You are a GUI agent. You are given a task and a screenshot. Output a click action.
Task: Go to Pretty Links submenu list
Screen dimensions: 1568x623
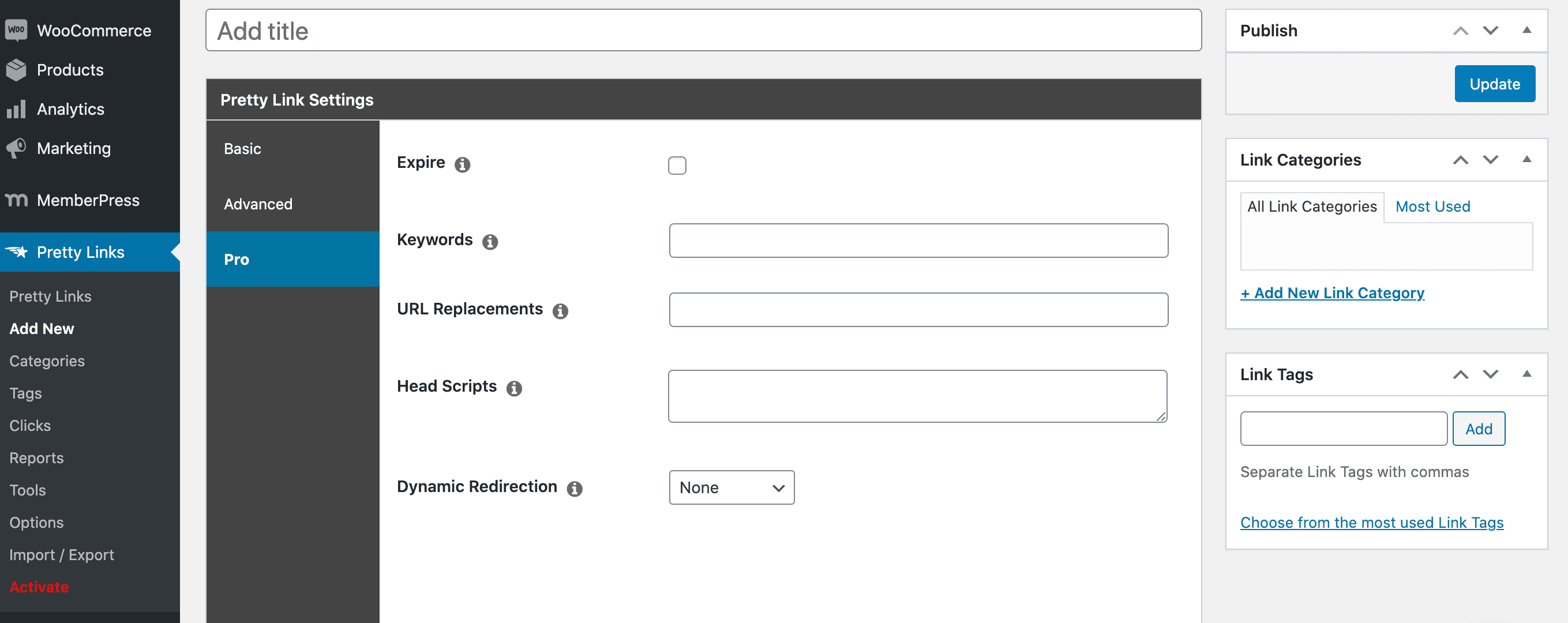(x=50, y=297)
